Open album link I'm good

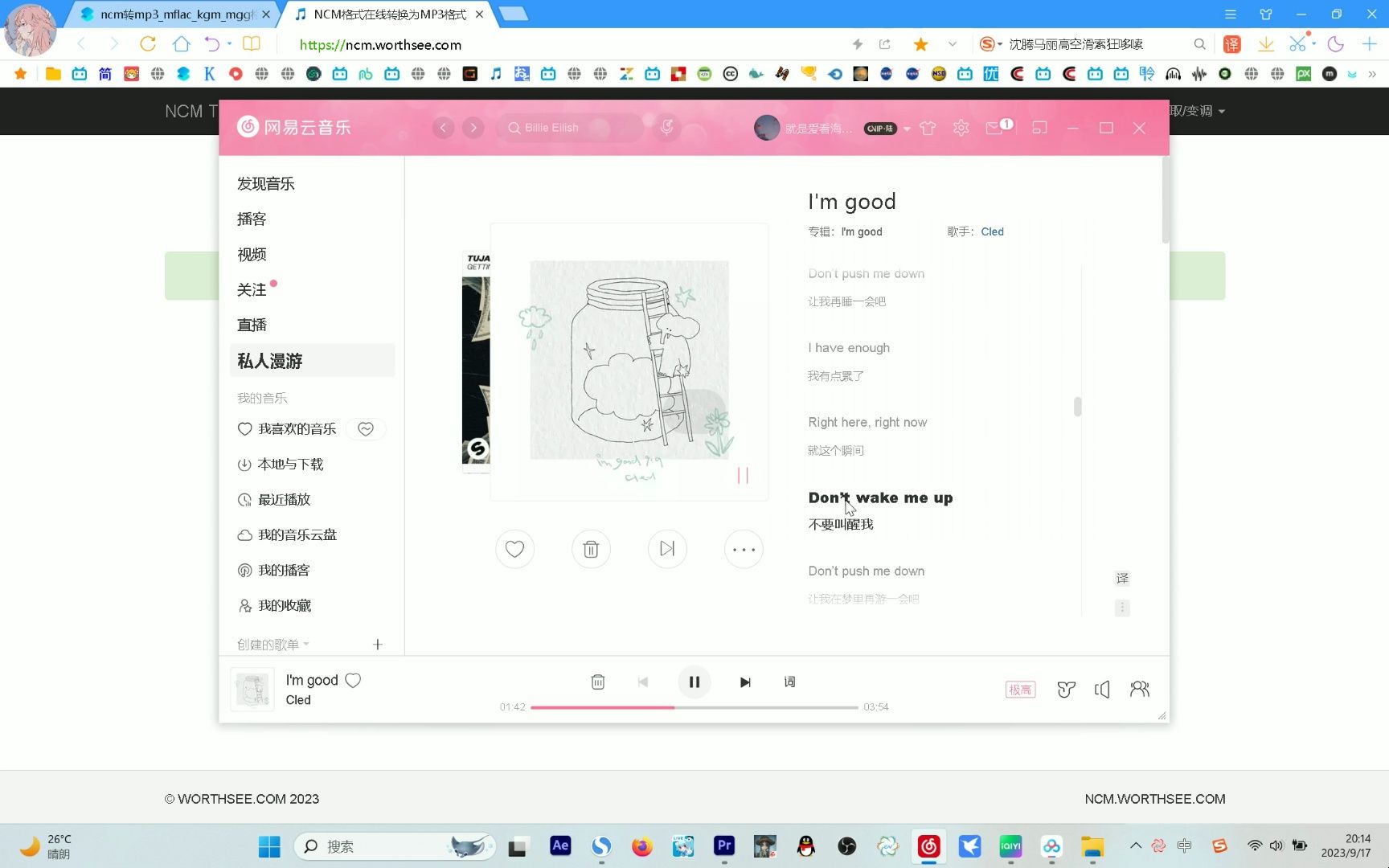coord(862,231)
